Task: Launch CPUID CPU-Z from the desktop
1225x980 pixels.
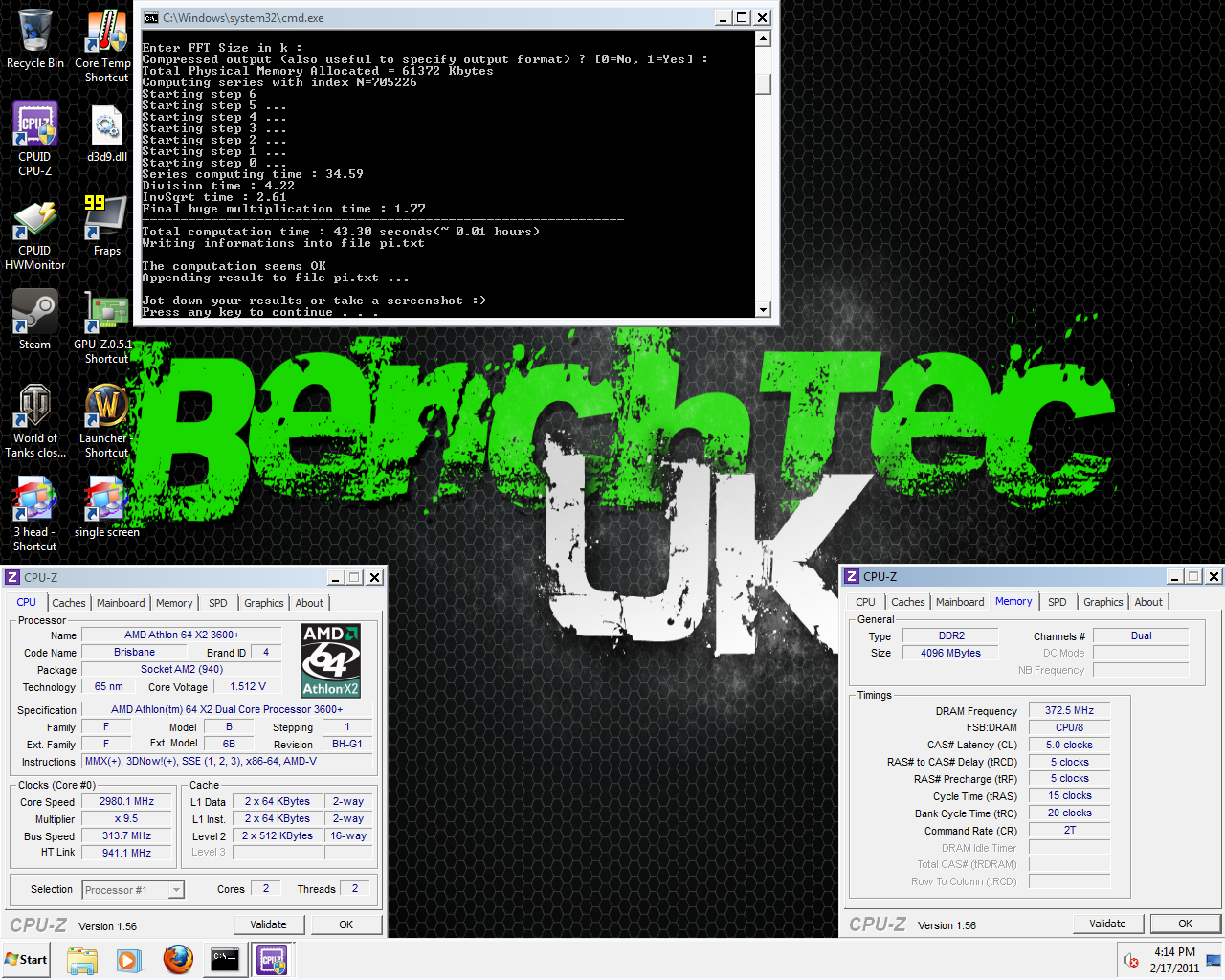Action: click(35, 139)
